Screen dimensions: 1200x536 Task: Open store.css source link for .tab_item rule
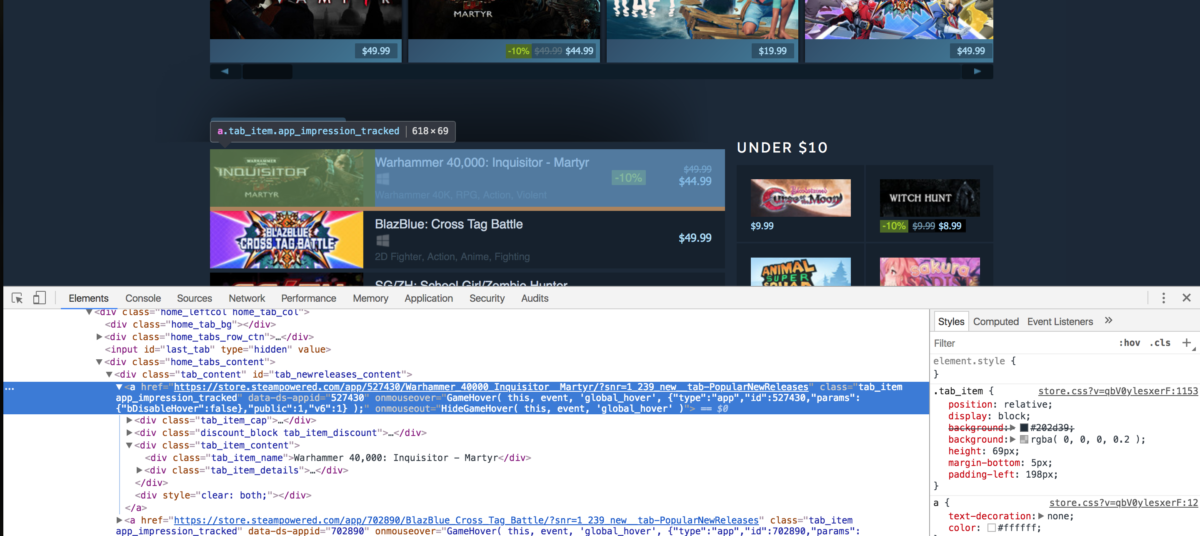click(x=1118, y=391)
